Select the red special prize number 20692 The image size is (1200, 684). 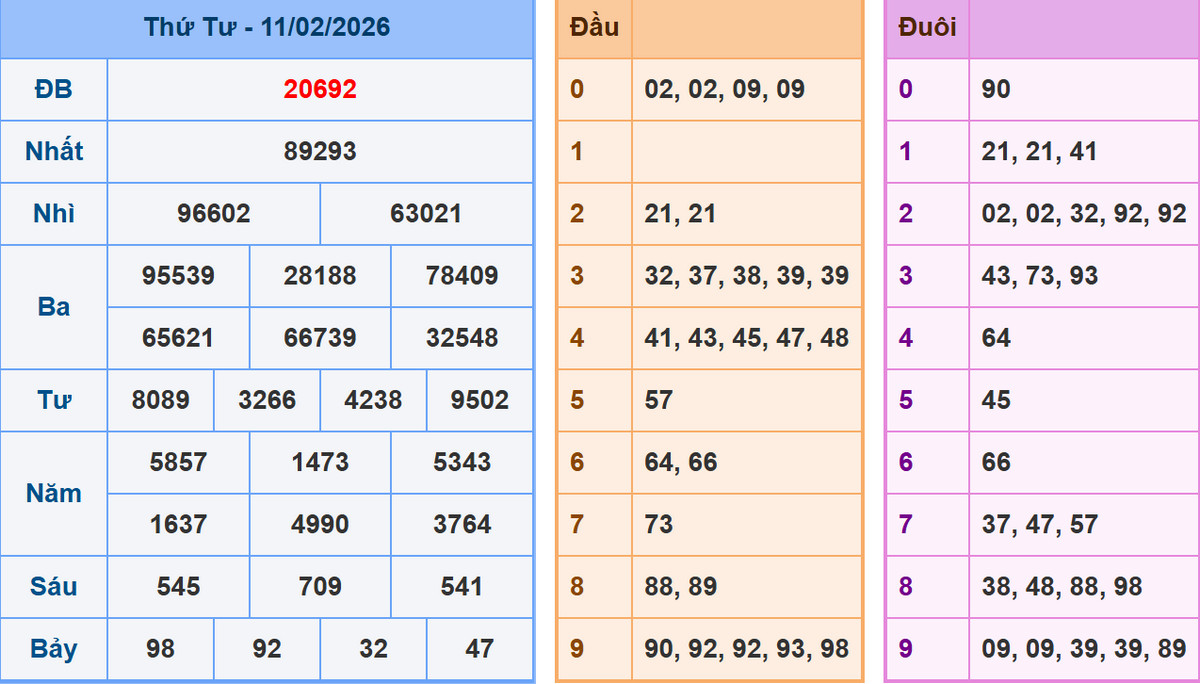[320, 90]
